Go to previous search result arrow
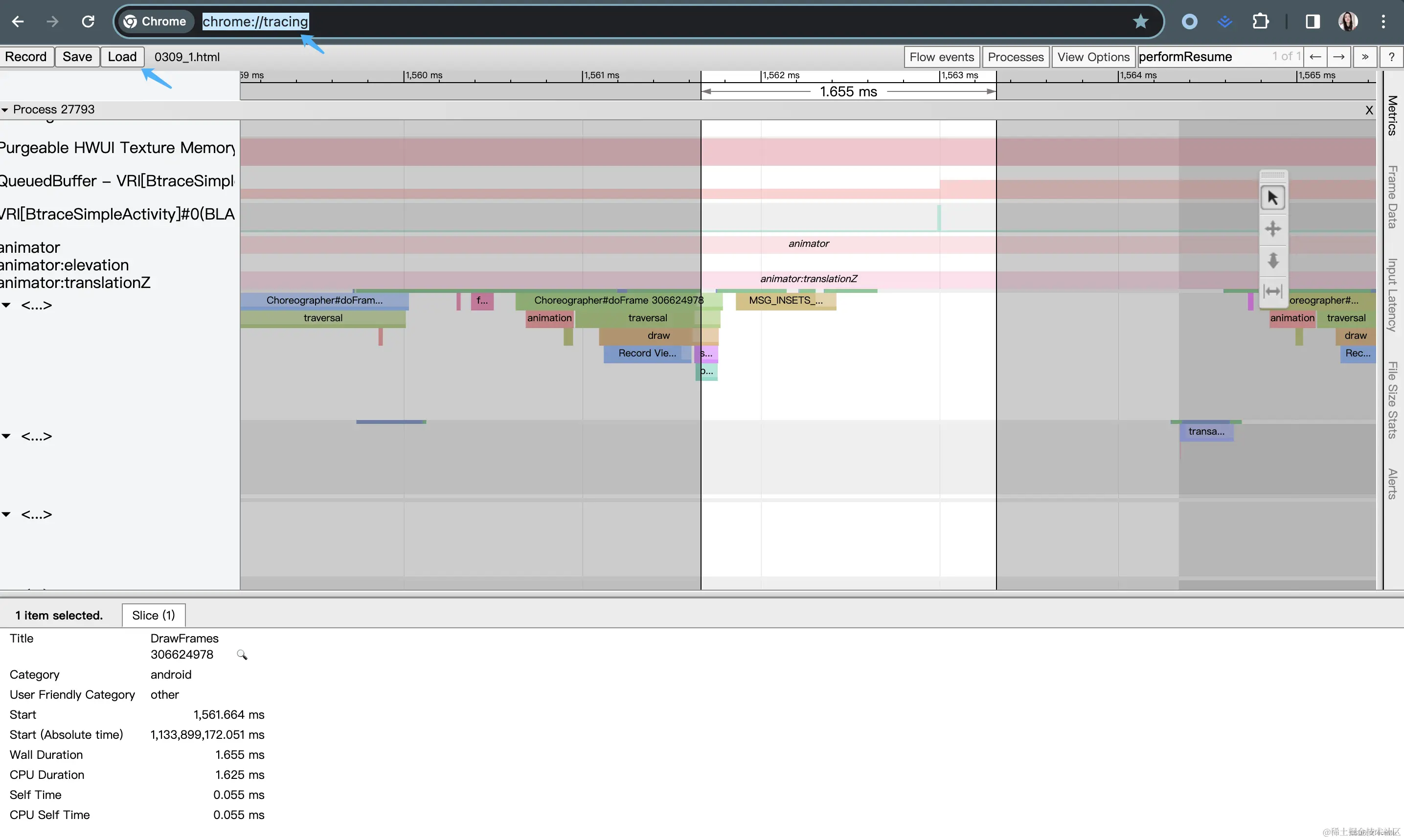Viewport: 1404px width, 840px height. pyautogui.click(x=1315, y=57)
